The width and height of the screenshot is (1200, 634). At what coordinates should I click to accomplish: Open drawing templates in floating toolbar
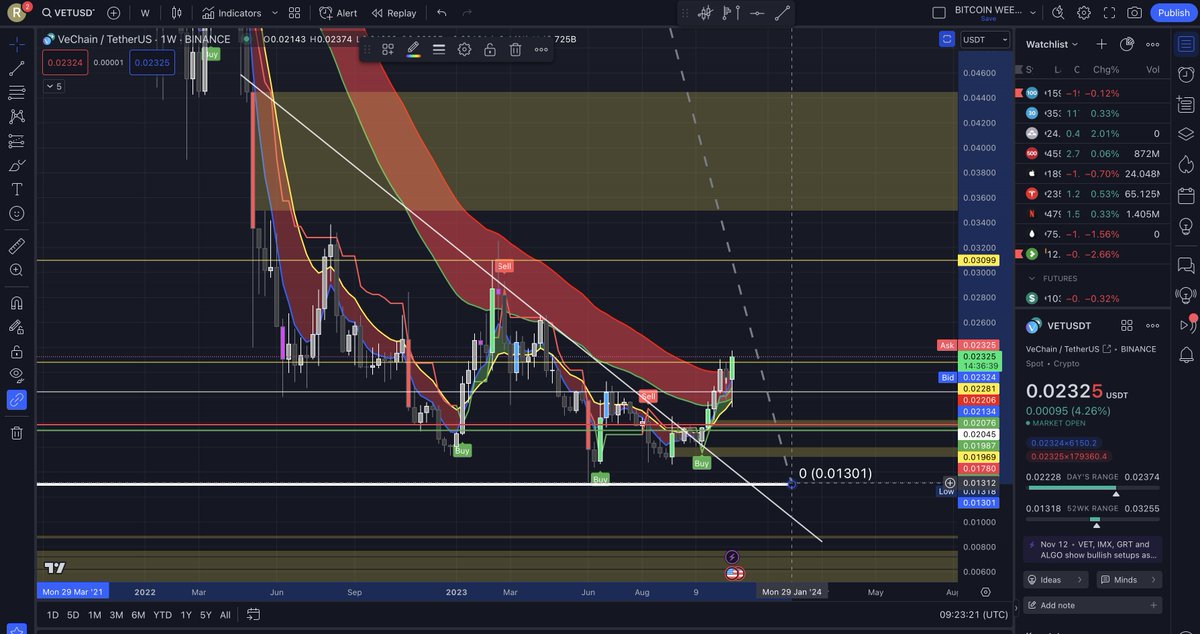coord(388,49)
